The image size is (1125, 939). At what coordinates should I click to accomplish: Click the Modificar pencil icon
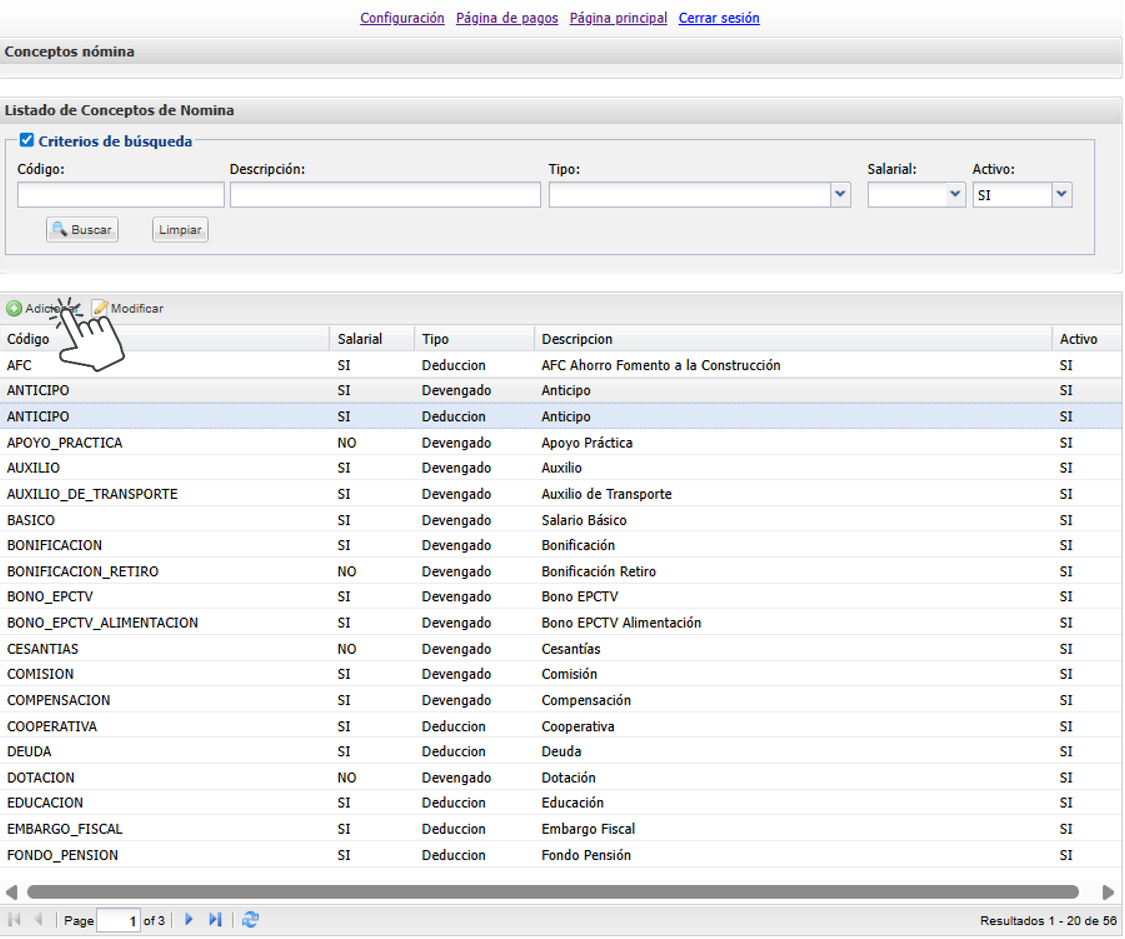(x=100, y=309)
